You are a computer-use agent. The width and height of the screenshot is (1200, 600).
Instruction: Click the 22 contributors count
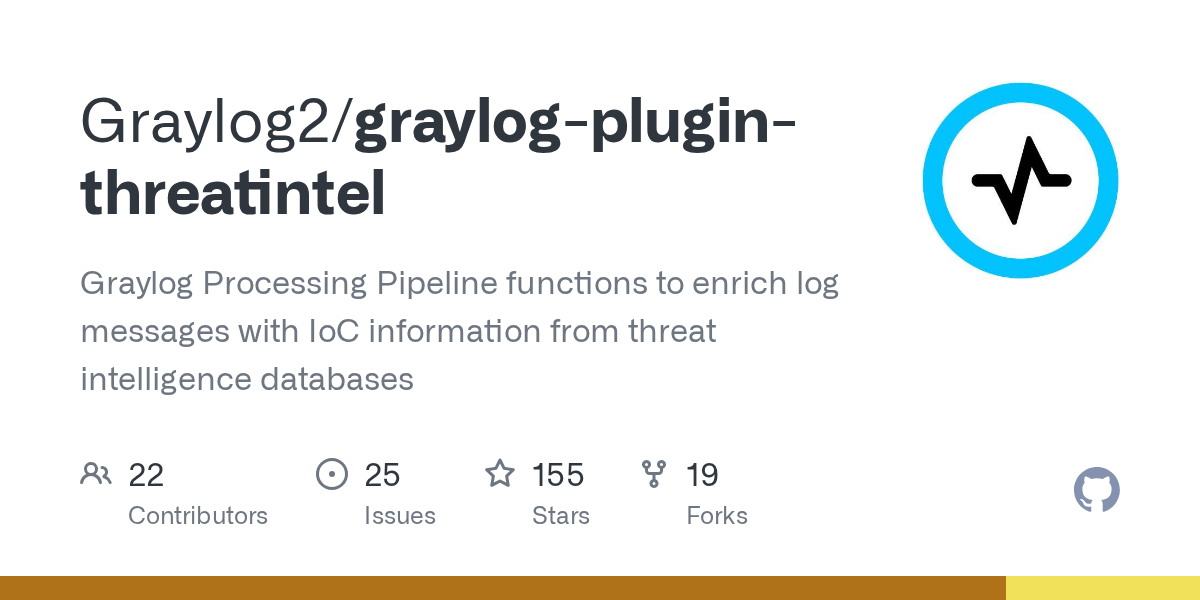pos(146,475)
